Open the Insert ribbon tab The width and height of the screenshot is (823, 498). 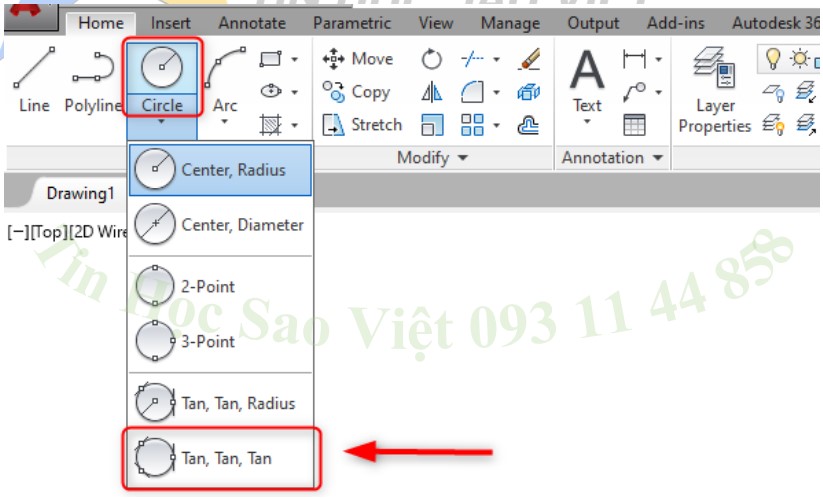click(x=171, y=23)
